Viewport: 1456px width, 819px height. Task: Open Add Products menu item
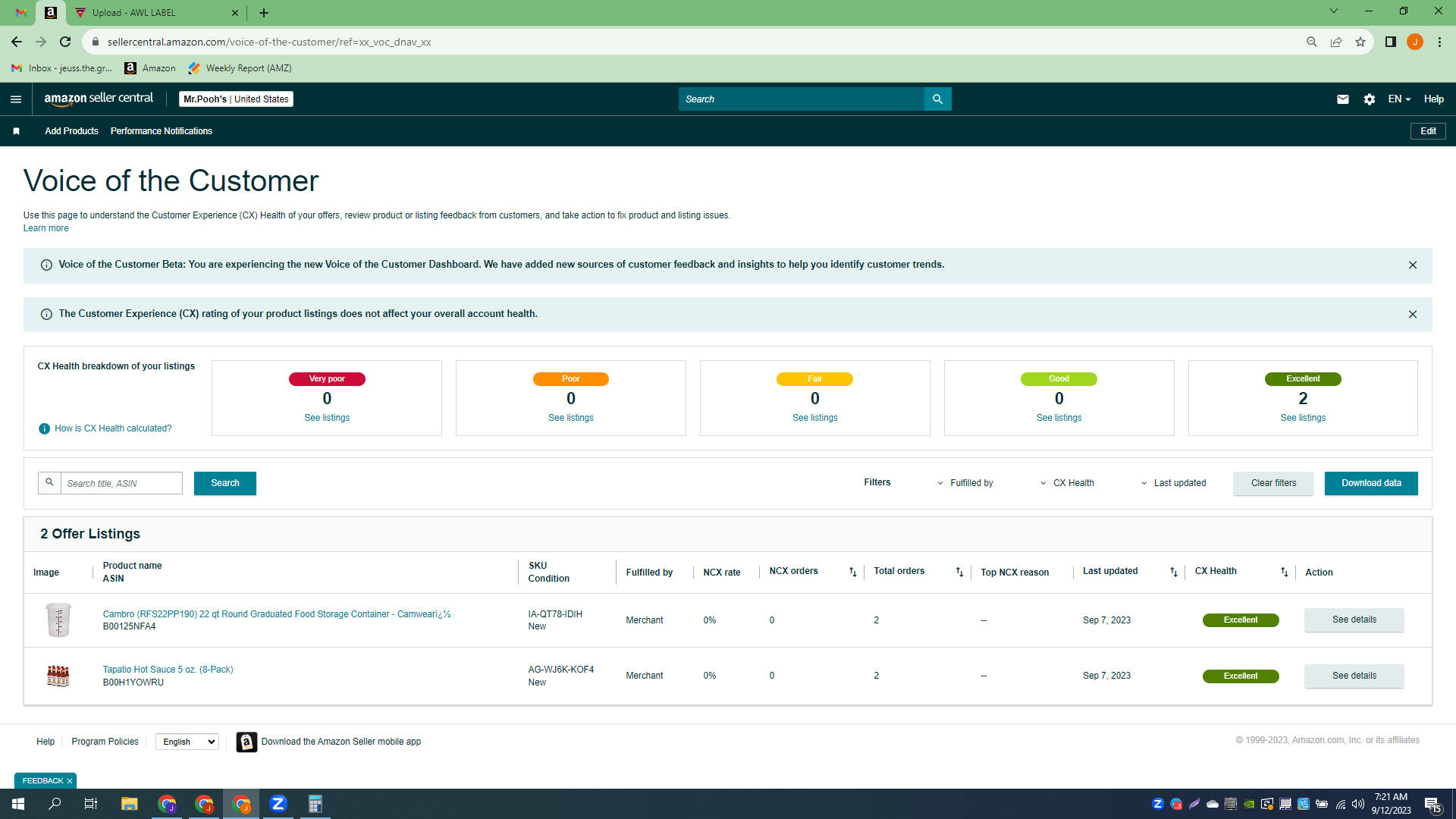point(71,131)
